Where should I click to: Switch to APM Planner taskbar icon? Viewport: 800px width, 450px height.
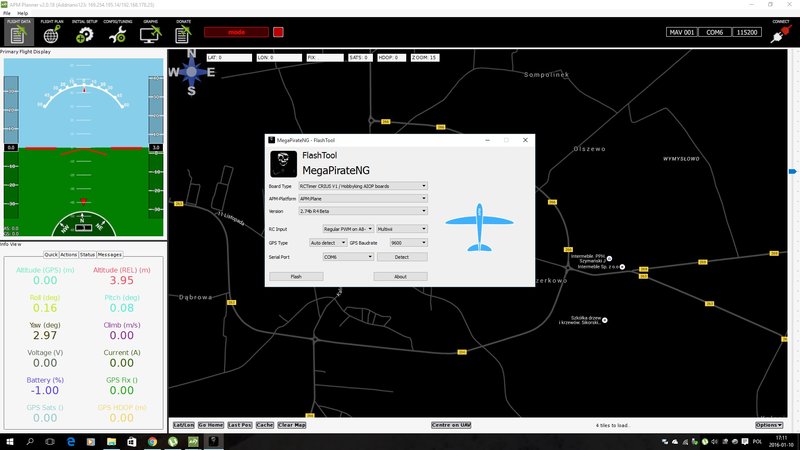click(x=193, y=442)
